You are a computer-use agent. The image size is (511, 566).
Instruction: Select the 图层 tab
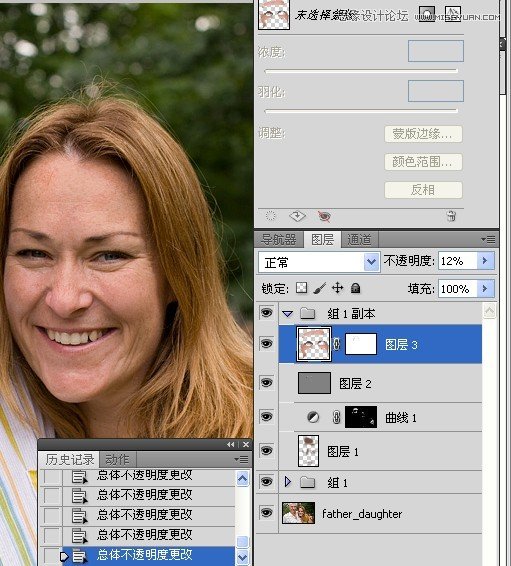[322, 239]
